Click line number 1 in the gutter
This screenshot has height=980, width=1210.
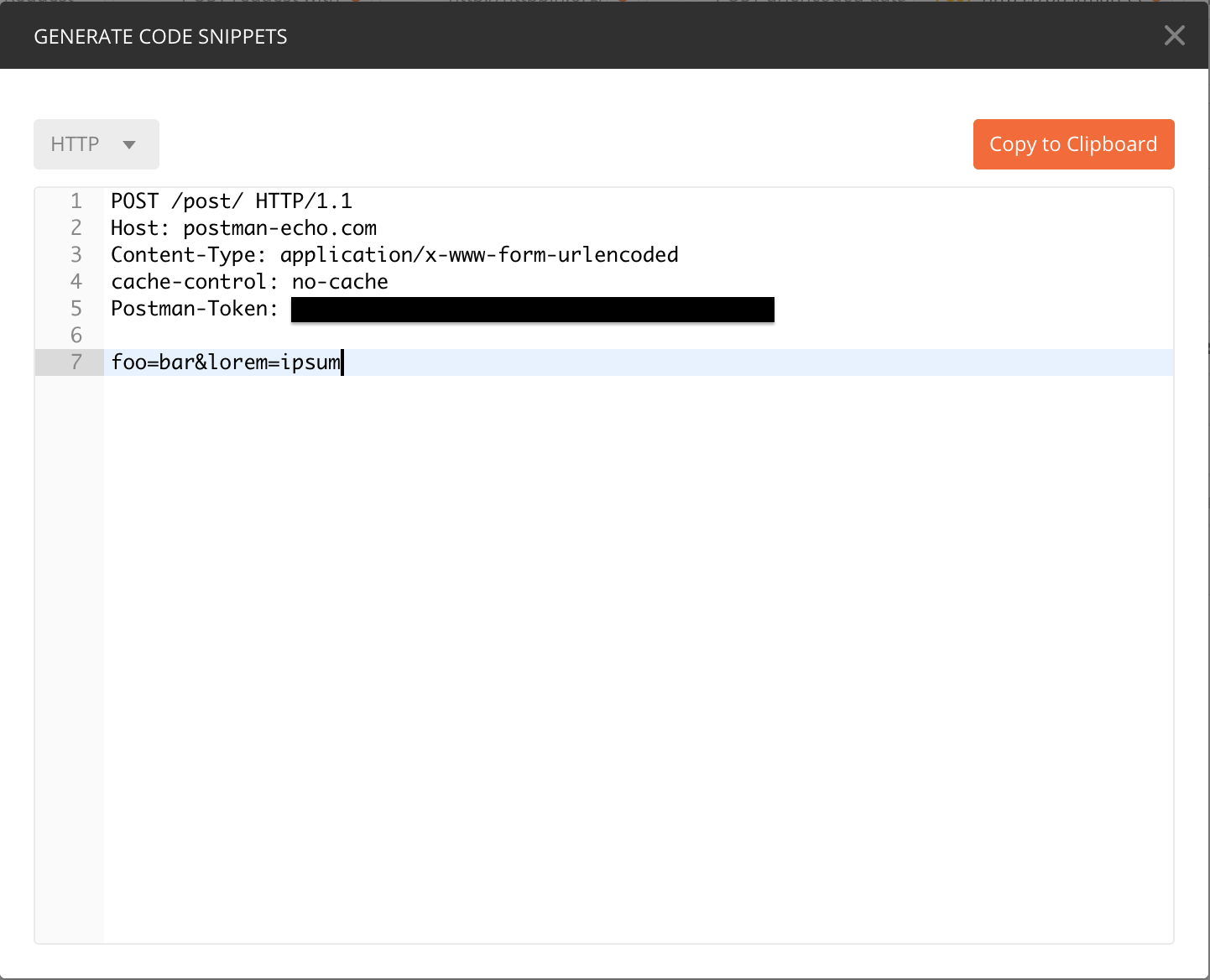pyautogui.click(x=76, y=201)
